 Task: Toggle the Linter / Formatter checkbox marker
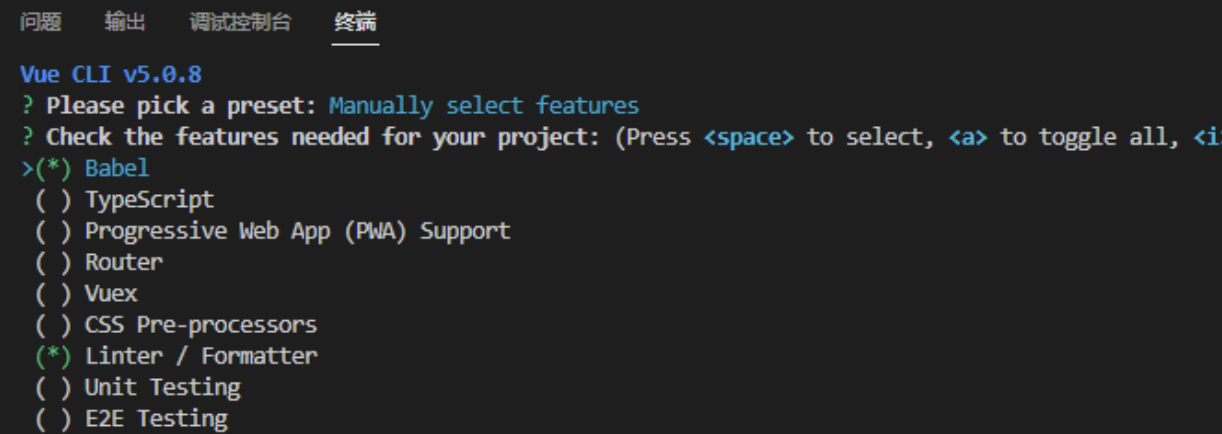(x=53, y=356)
